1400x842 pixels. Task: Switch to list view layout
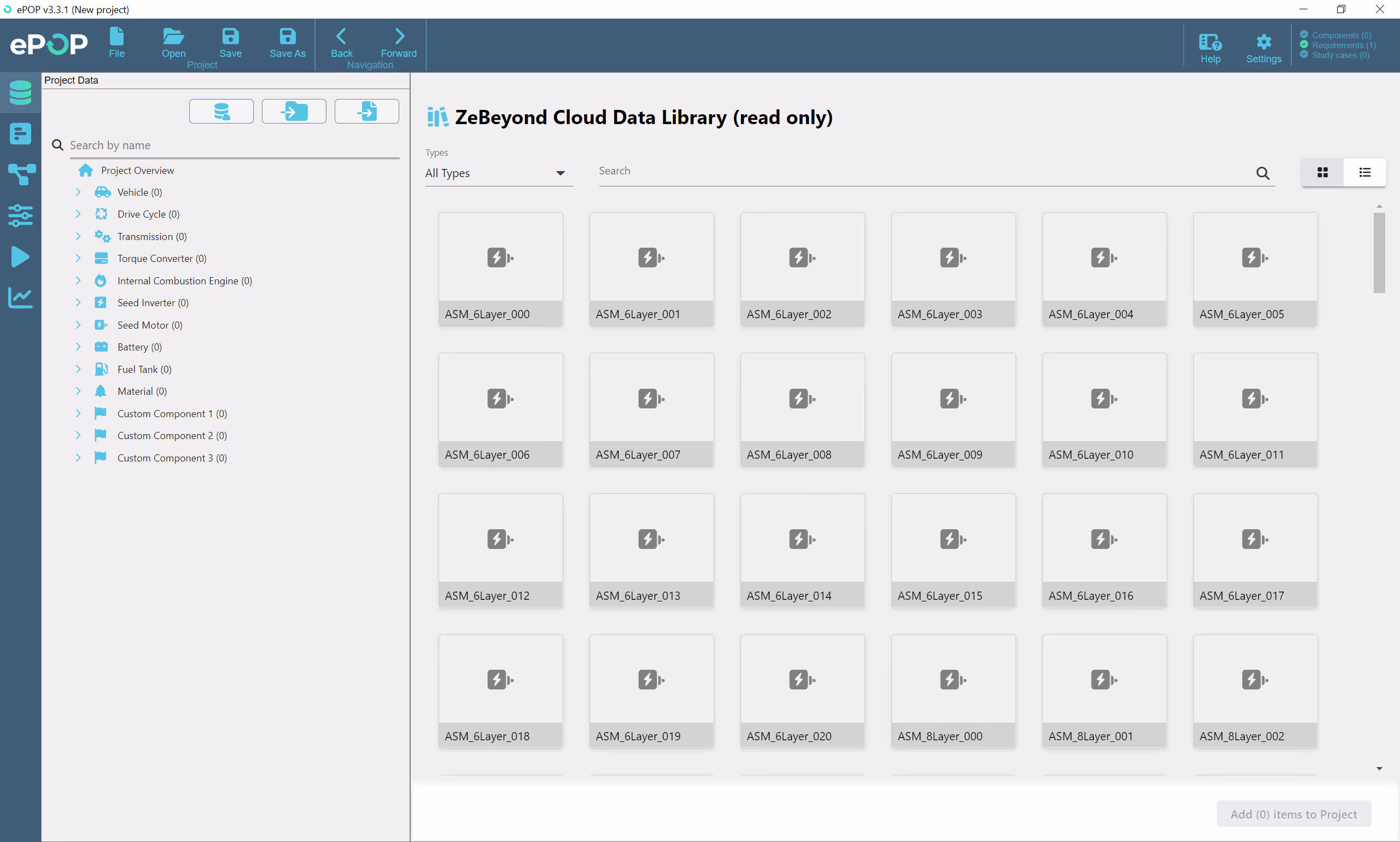1365,172
